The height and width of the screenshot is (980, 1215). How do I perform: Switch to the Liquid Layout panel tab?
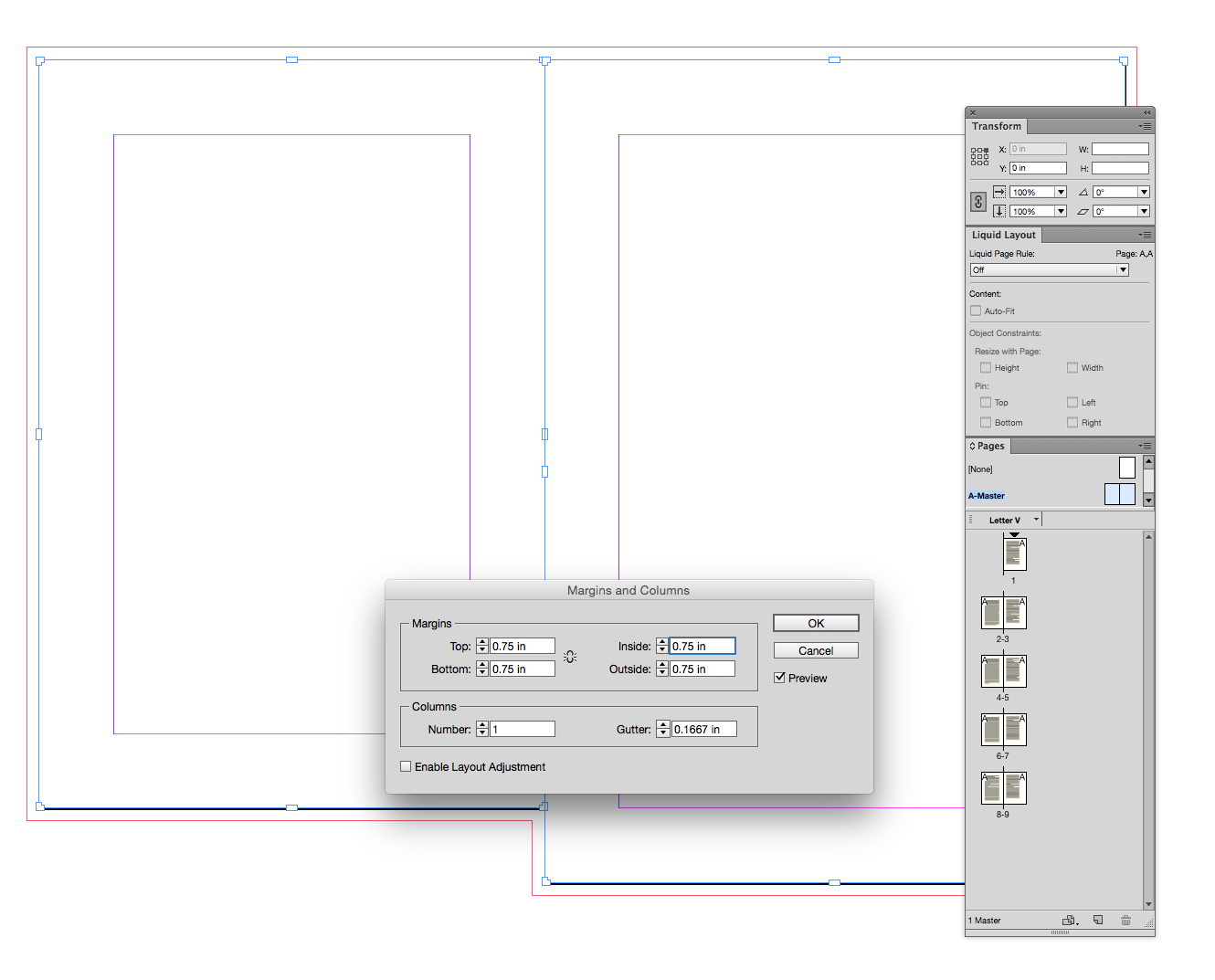(x=1003, y=235)
